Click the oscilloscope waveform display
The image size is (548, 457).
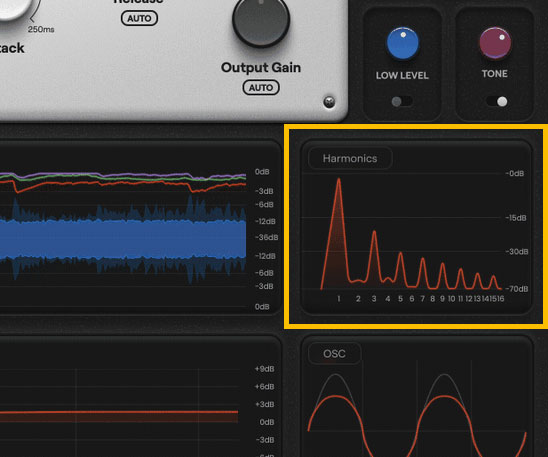point(417,409)
